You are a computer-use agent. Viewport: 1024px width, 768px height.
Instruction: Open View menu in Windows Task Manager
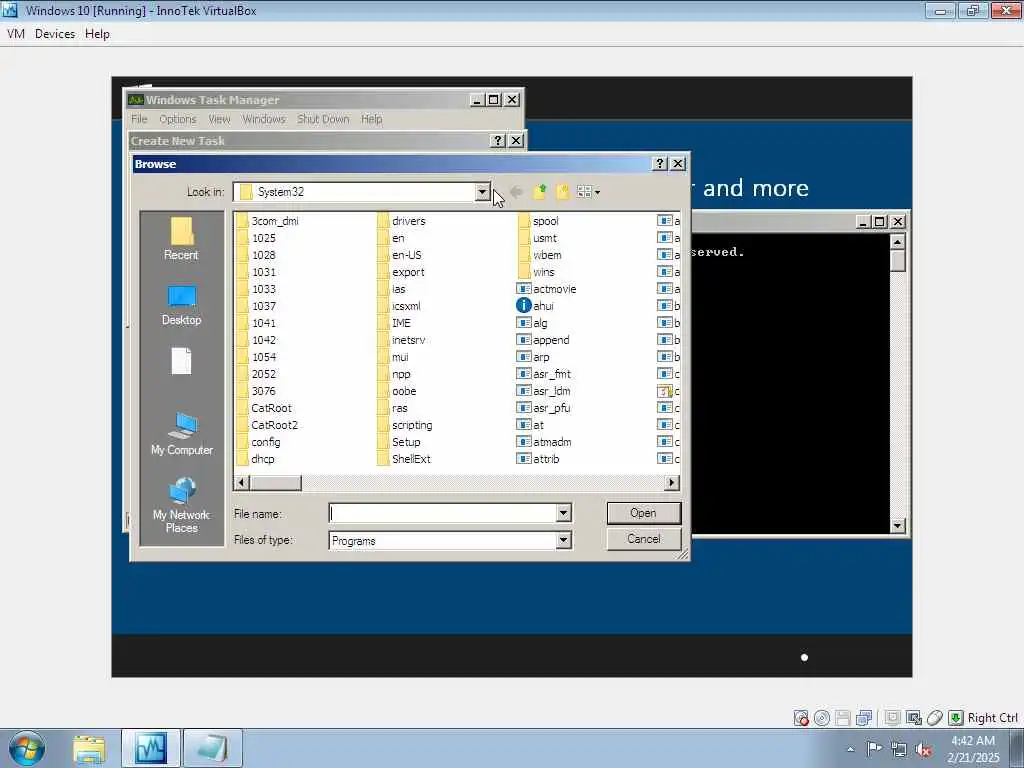pyautogui.click(x=219, y=119)
